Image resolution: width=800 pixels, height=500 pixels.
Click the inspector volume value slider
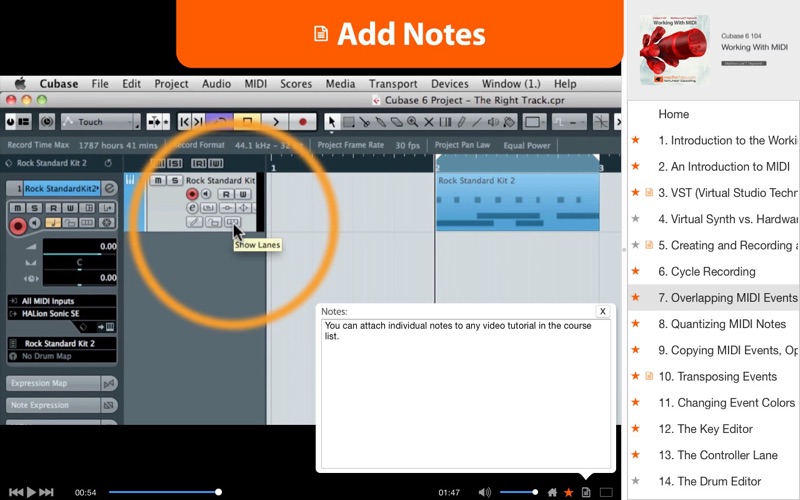pyautogui.click(x=79, y=246)
